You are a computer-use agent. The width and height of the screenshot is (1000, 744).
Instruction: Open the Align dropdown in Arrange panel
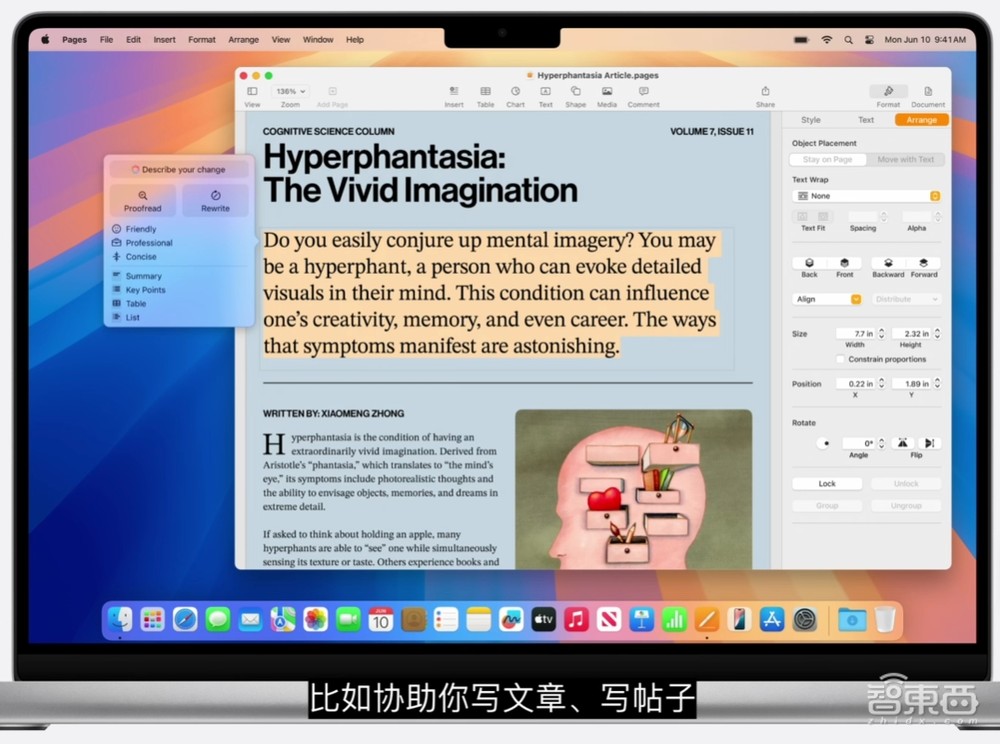click(827, 299)
